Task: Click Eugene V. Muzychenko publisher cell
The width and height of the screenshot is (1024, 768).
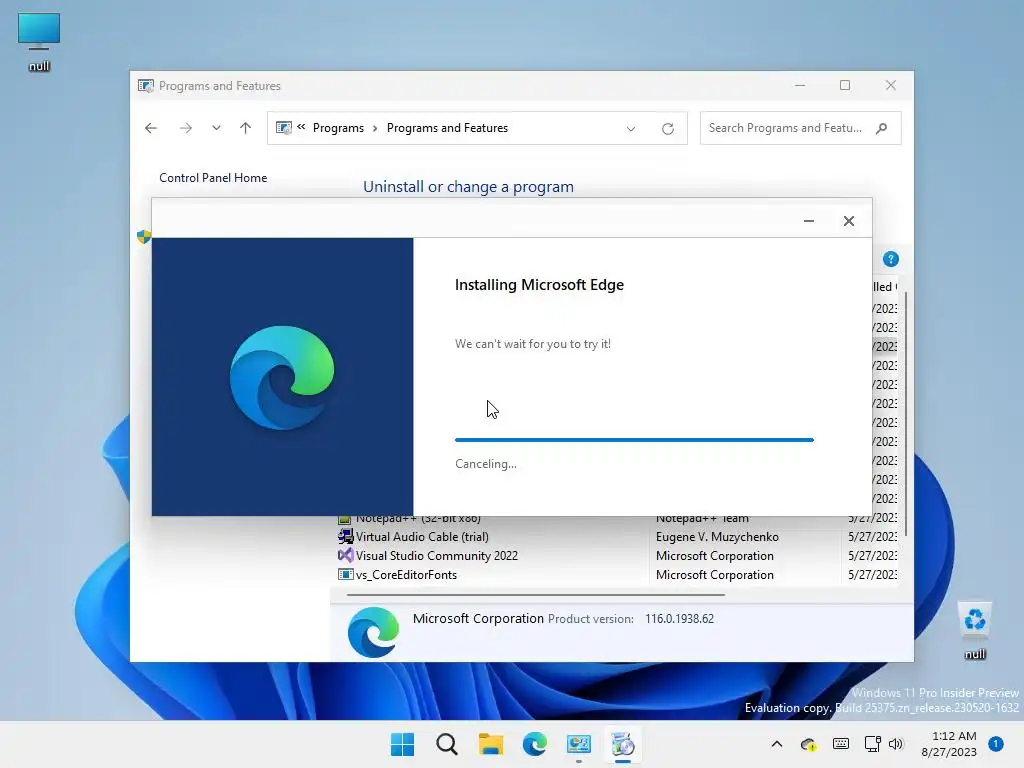Action: coord(717,537)
